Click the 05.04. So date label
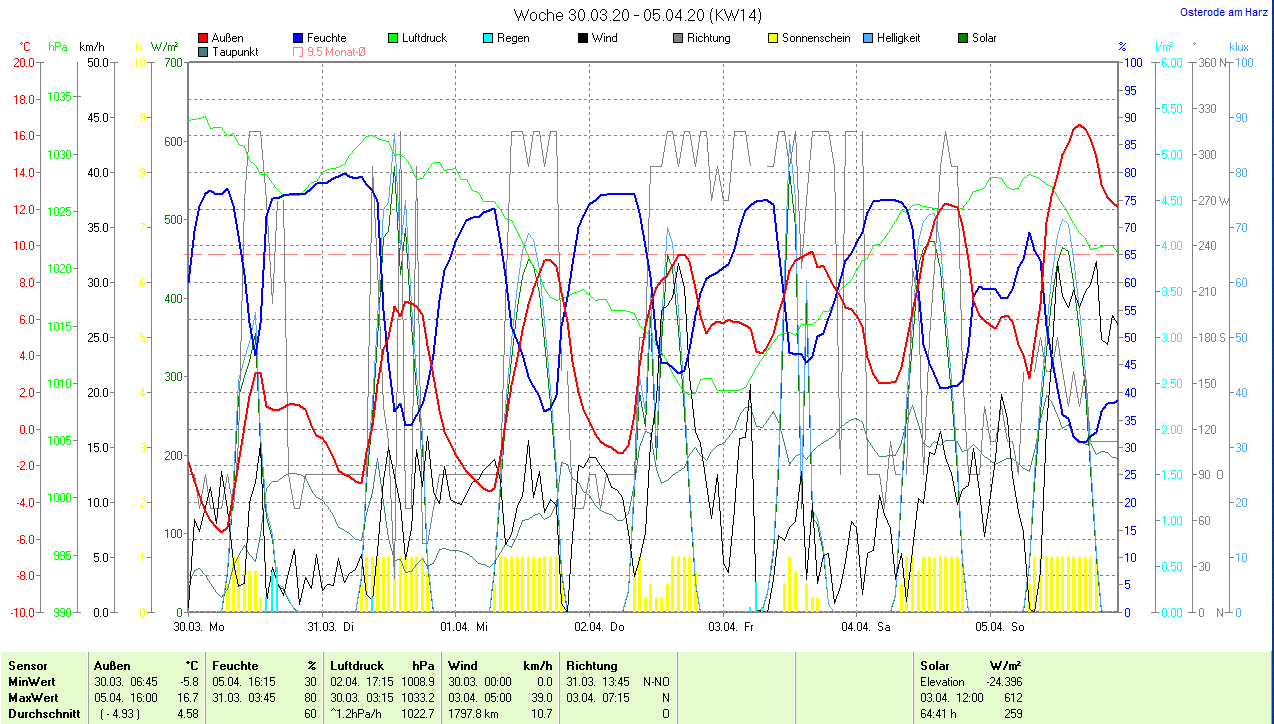This screenshot has height=724, width=1274. coord(999,627)
